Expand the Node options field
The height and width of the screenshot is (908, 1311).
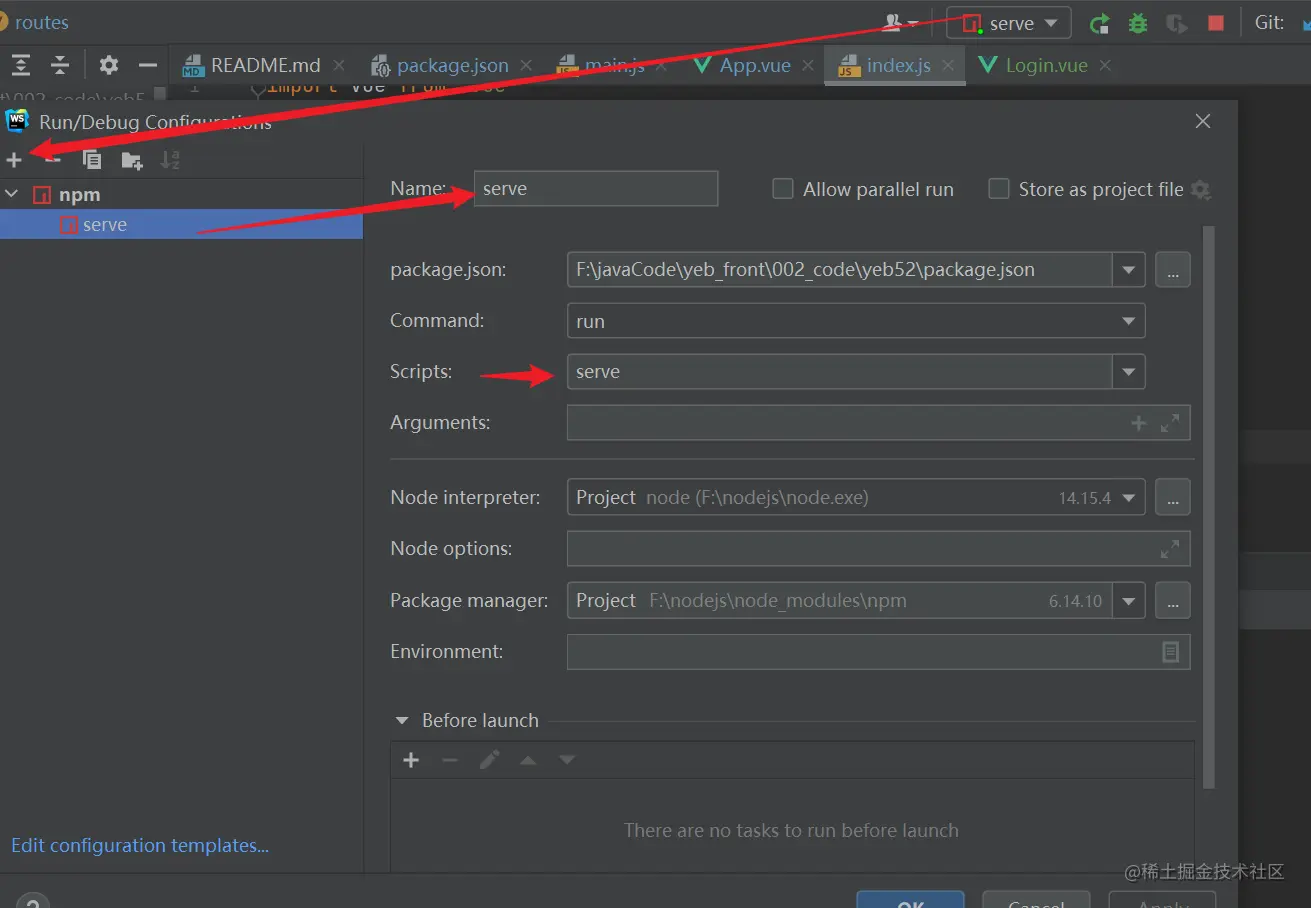click(1170, 549)
